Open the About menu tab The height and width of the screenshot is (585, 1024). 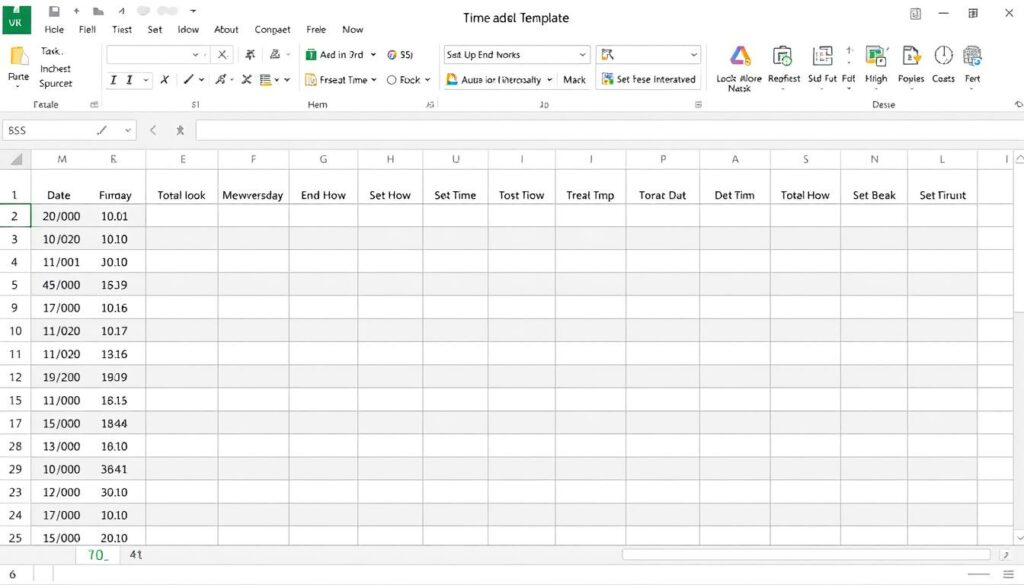(226, 29)
